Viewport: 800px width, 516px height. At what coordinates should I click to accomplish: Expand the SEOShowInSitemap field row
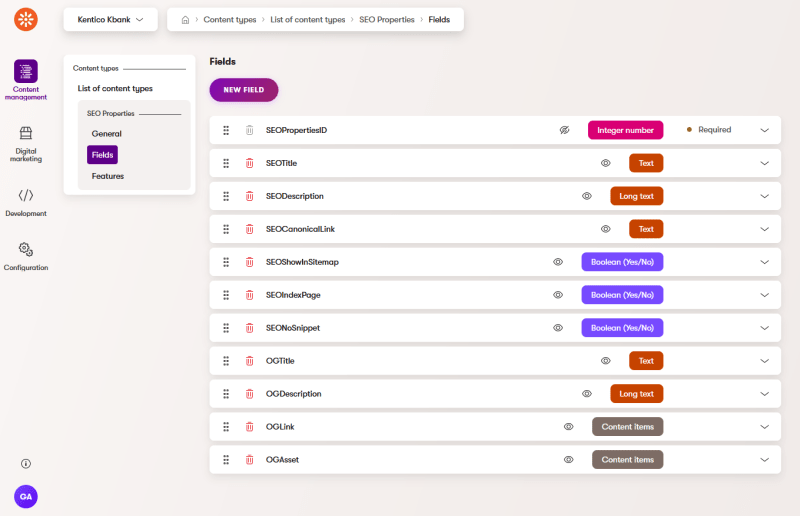(x=764, y=262)
